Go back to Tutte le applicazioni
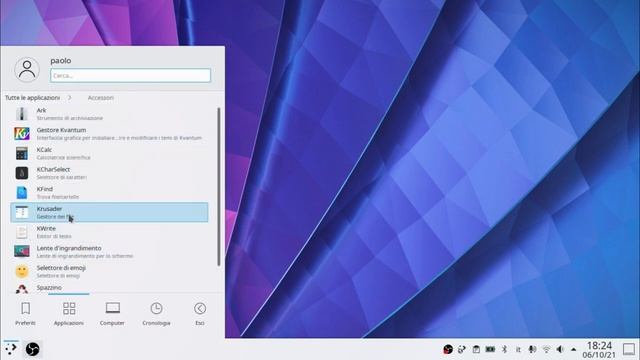The height and width of the screenshot is (360, 640). tap(32, 98)
